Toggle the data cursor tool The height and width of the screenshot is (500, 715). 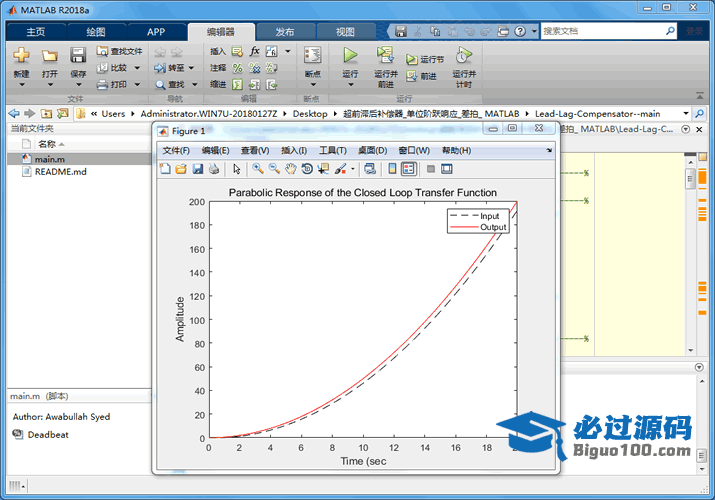[x=323, y=169]
